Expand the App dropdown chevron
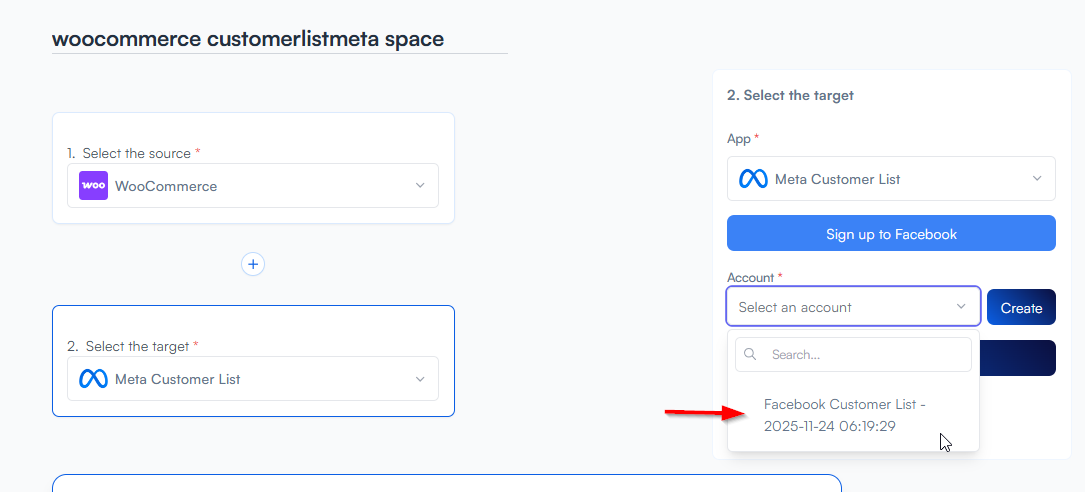Image resolution: width=1085 pixels, height=492 pixels. pos(1037,179)
